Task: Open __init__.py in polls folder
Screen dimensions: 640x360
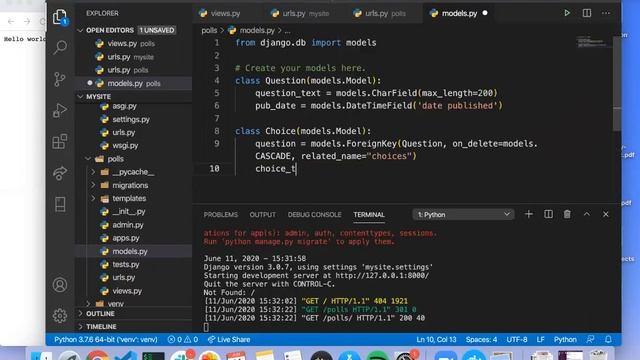Action: (133, 211)
